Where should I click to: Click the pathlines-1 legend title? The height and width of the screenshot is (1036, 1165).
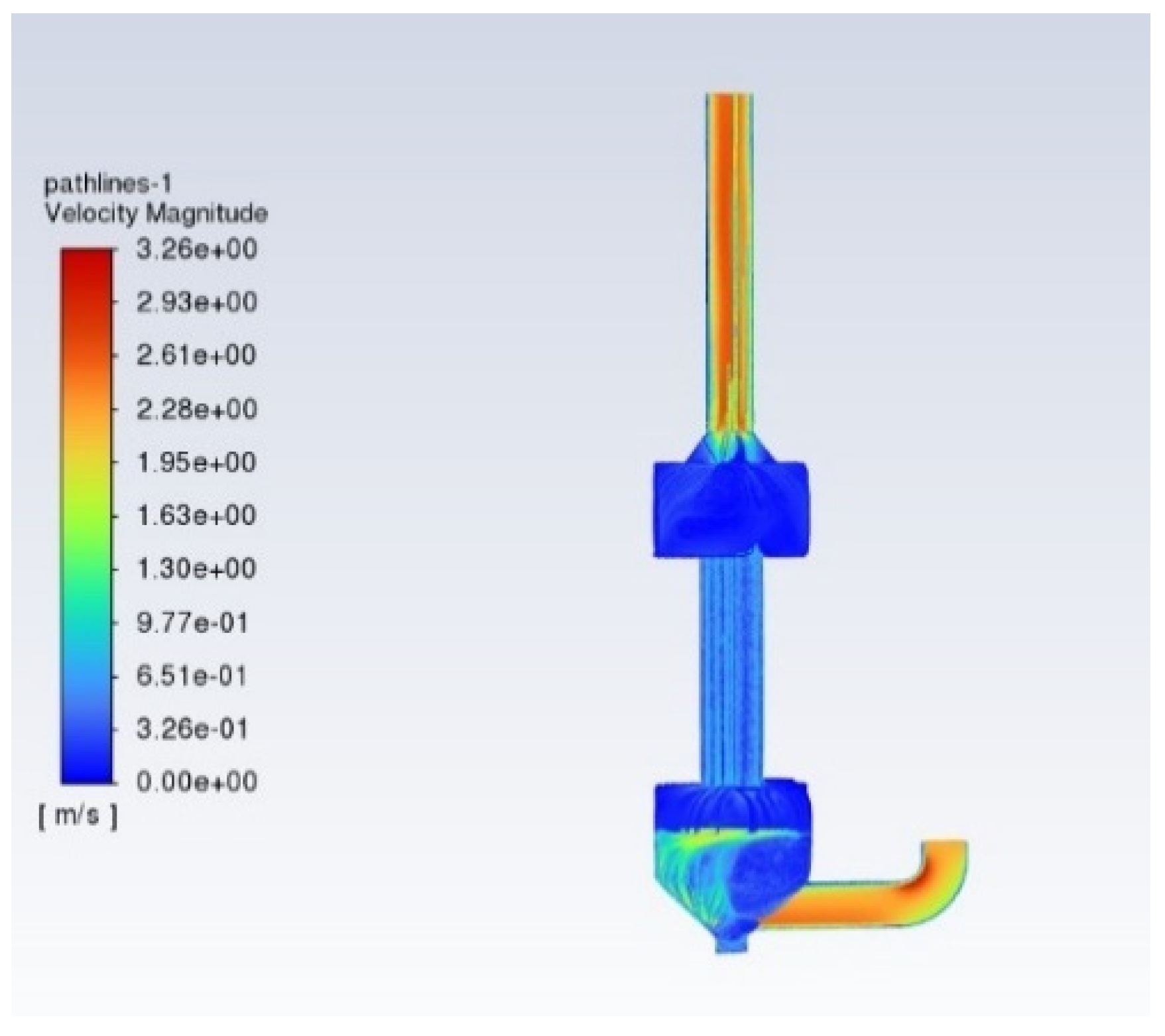coord(107,184)
